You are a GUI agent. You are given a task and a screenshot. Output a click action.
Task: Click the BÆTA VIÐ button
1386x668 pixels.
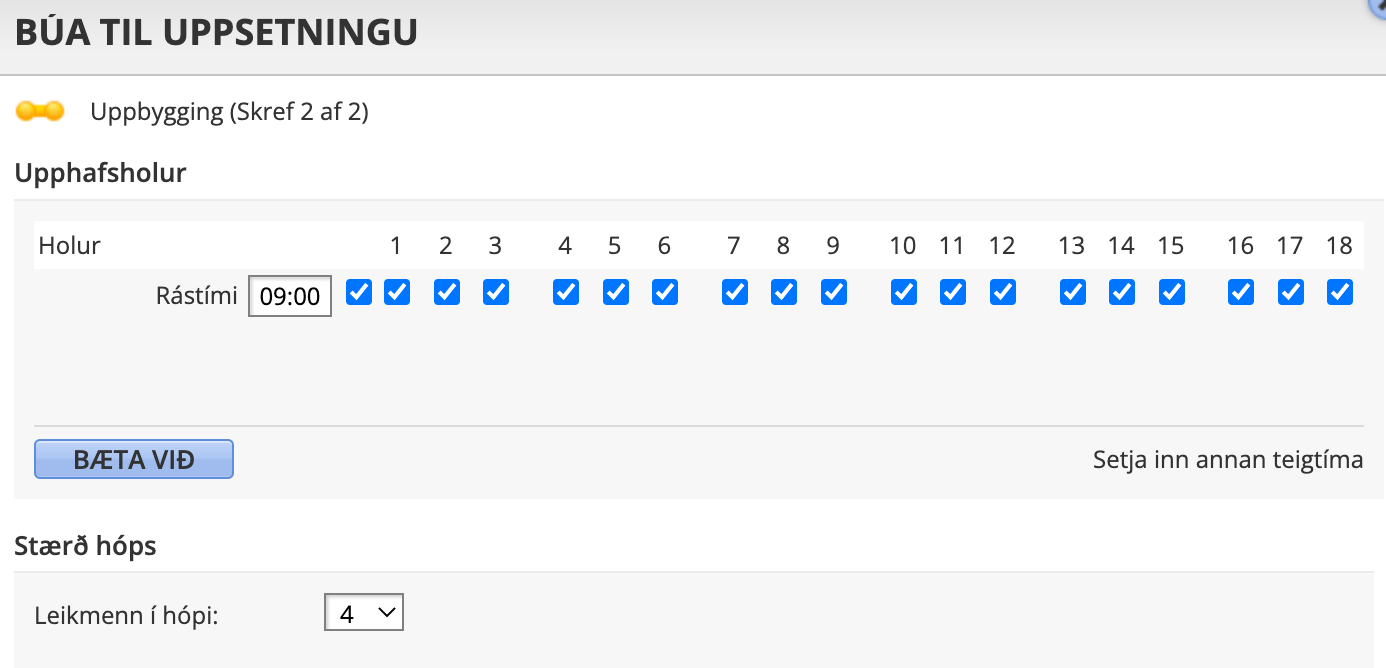pos(134,460)
